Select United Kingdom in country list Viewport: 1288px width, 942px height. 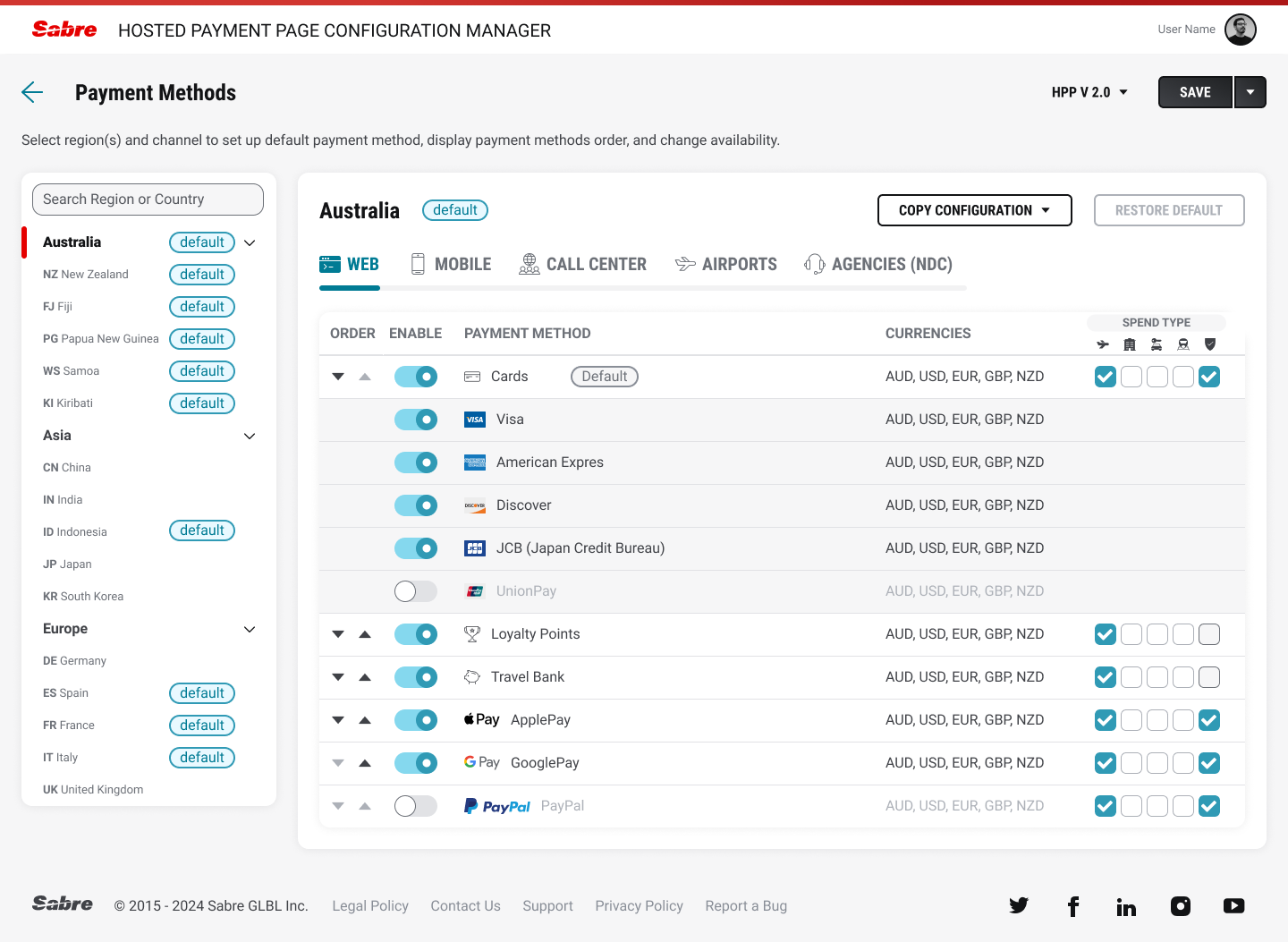click(93, 790)
